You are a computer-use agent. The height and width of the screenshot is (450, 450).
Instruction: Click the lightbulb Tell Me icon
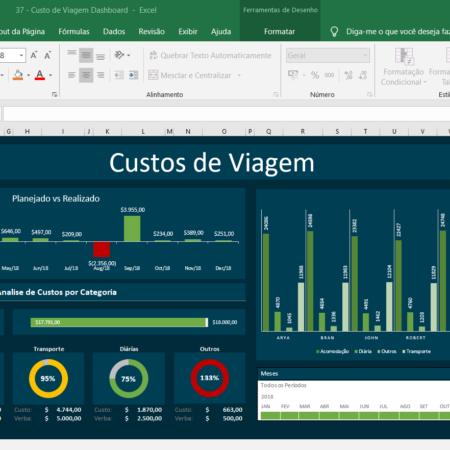[334, 32]
